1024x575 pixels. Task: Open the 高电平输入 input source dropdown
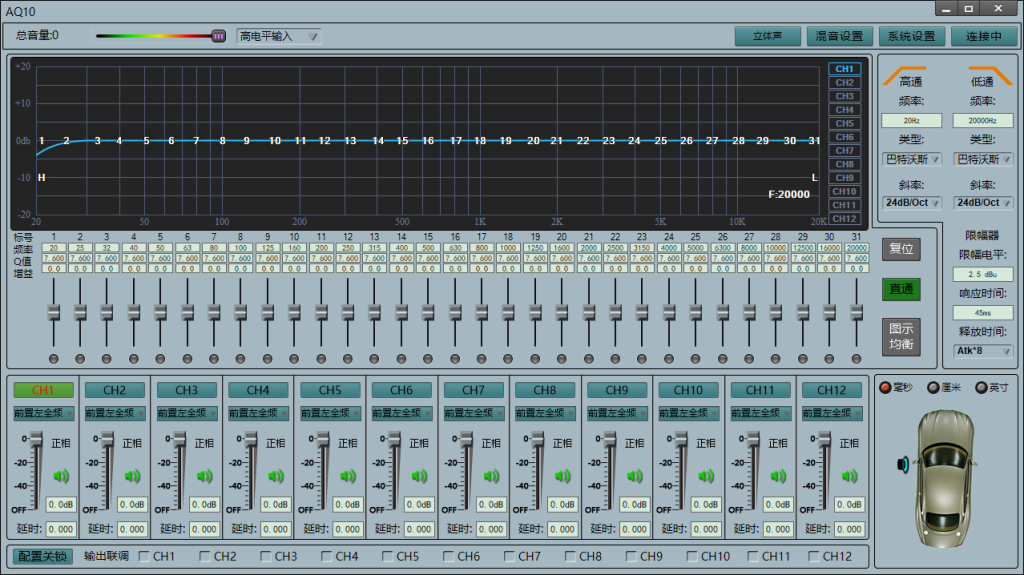(x=278, y=36)
